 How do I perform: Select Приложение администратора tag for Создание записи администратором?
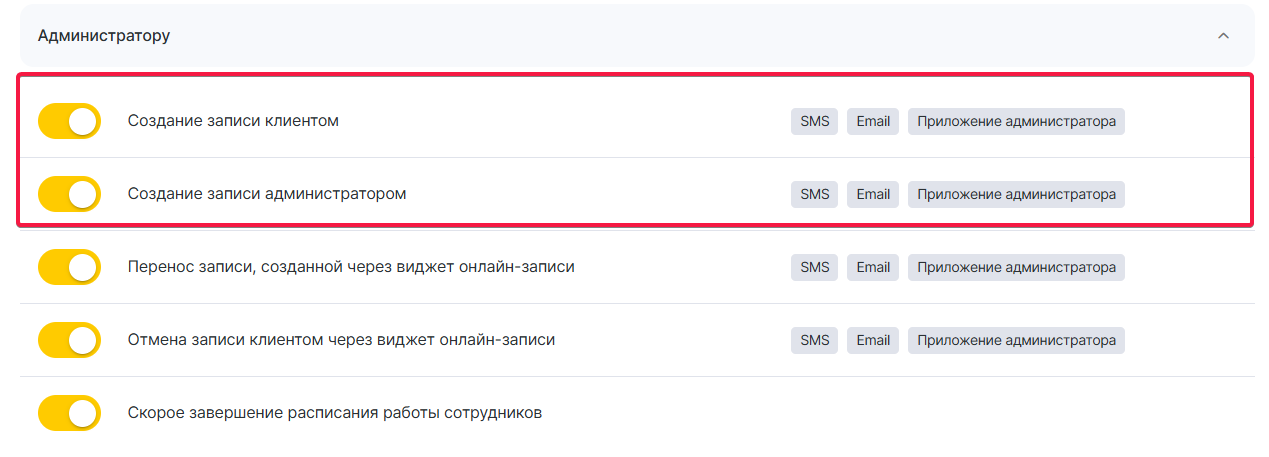[1016, 194]
